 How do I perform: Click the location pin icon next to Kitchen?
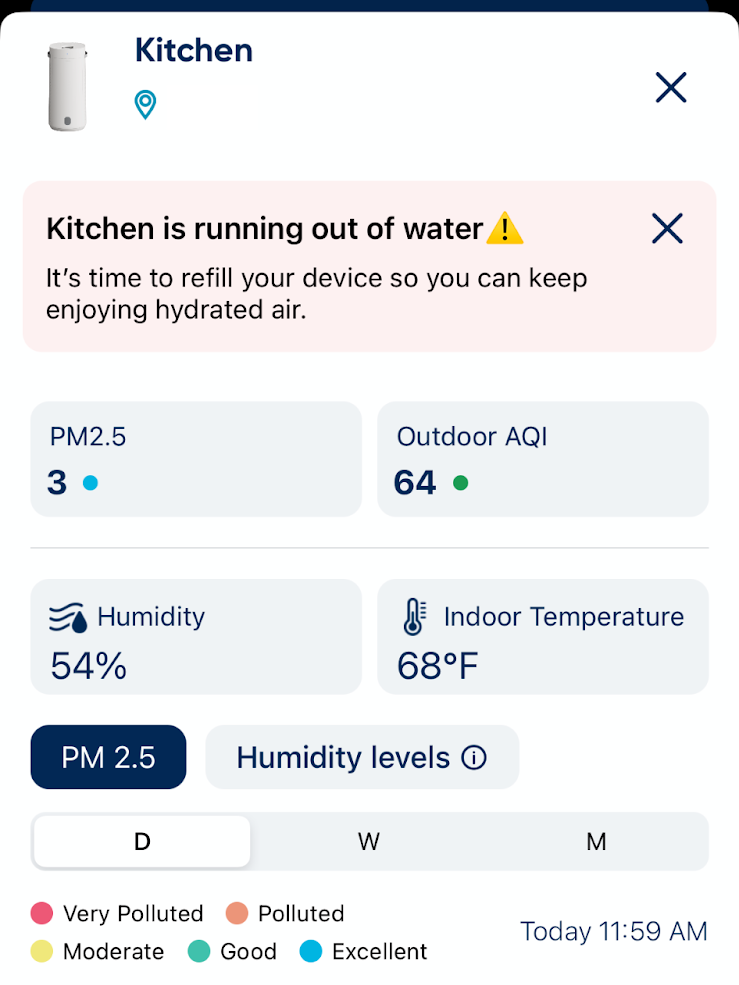click(147, 103)
